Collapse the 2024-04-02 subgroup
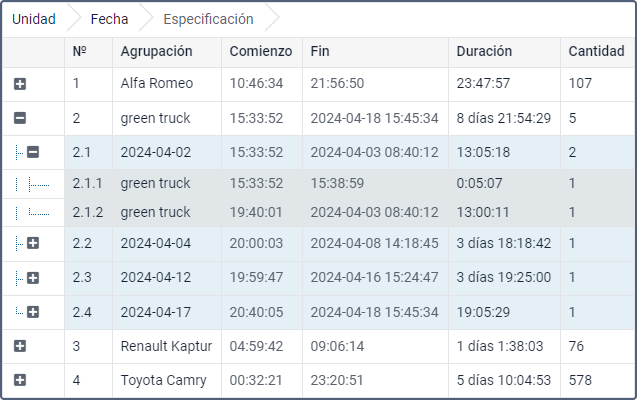 click(33, 152)
